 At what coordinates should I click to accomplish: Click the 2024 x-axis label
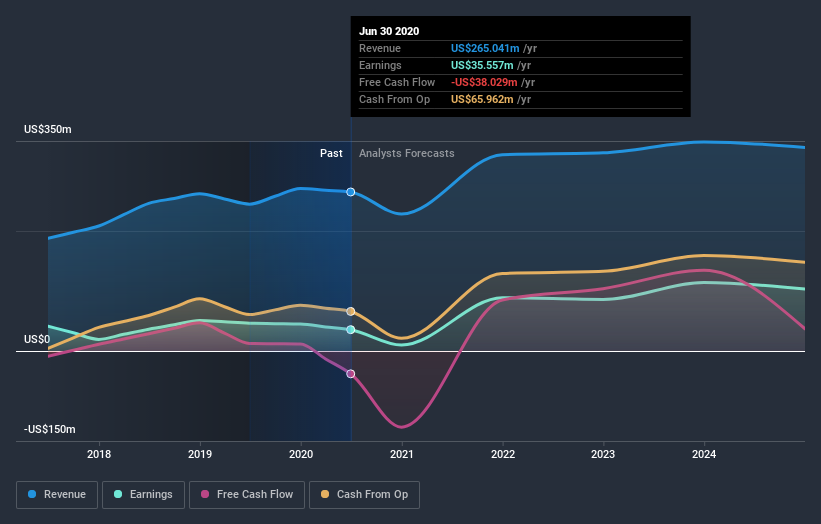click(704, 454)
